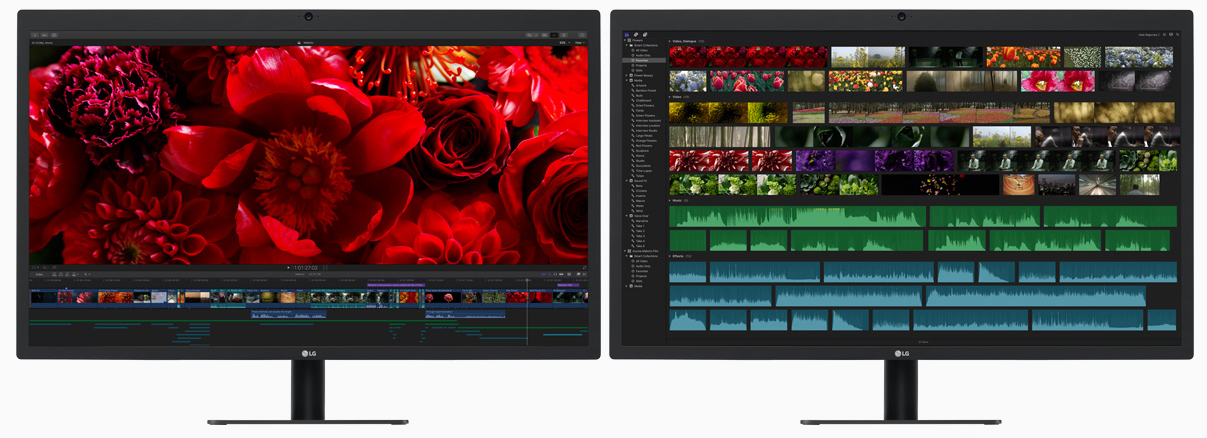Select the Chalkboard keyword collection
Image resolution: width=1207 pixels, height=438 pixels.
point(644,100)
